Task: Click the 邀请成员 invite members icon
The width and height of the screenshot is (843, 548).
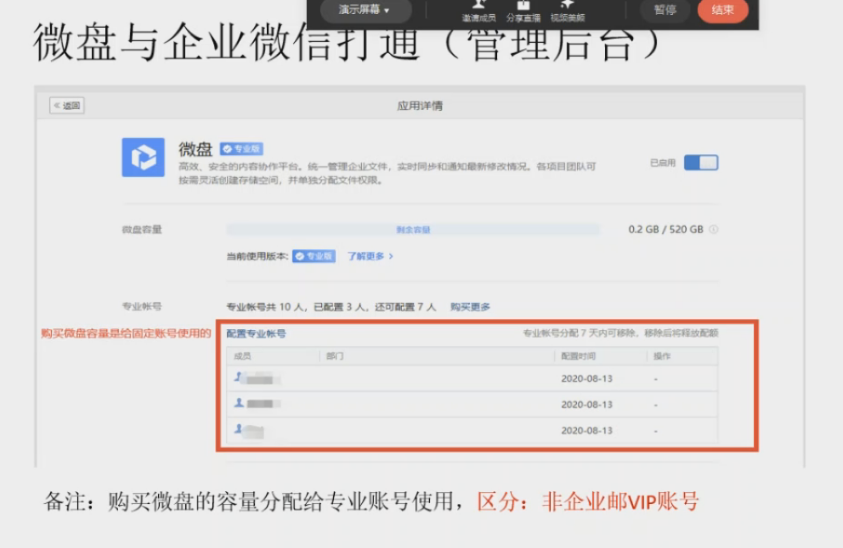Action: tap(478, 5)
